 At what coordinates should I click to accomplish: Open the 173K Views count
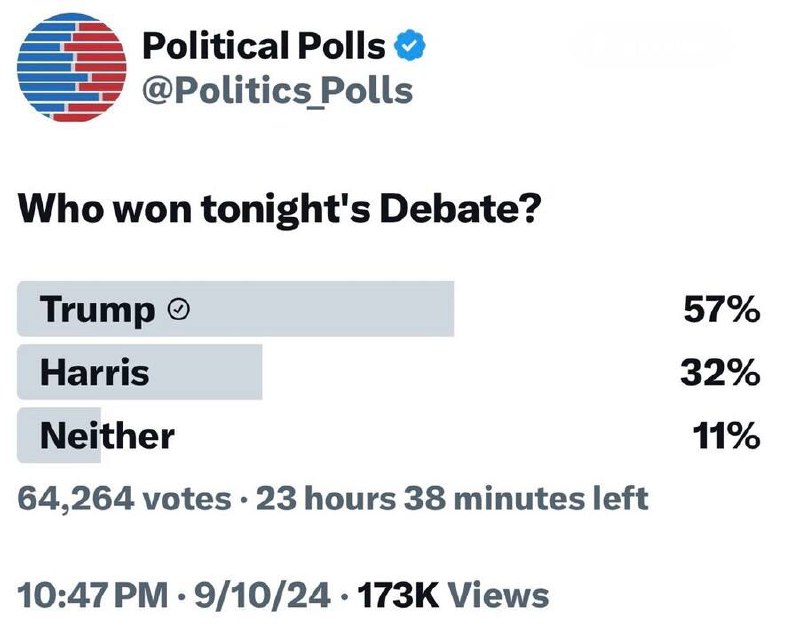(x=453, y=595)
